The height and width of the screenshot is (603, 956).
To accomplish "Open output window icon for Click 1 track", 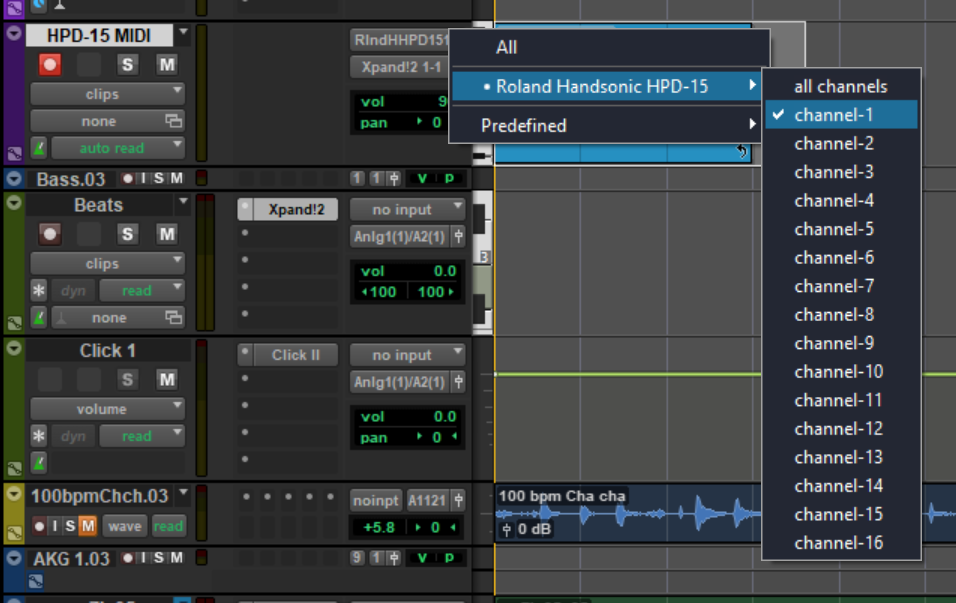I will tap(458, 382).
